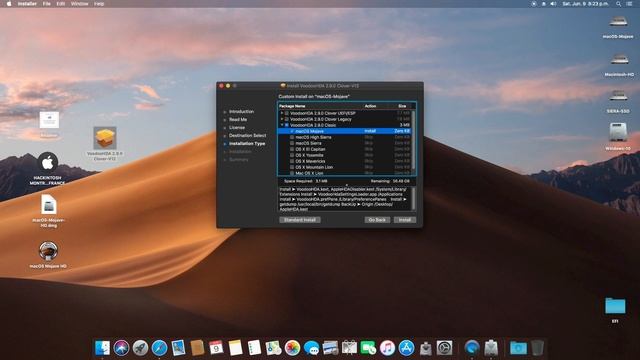Open the Window menu
Viewport: 640px width, 360px height.
[79, 4]
